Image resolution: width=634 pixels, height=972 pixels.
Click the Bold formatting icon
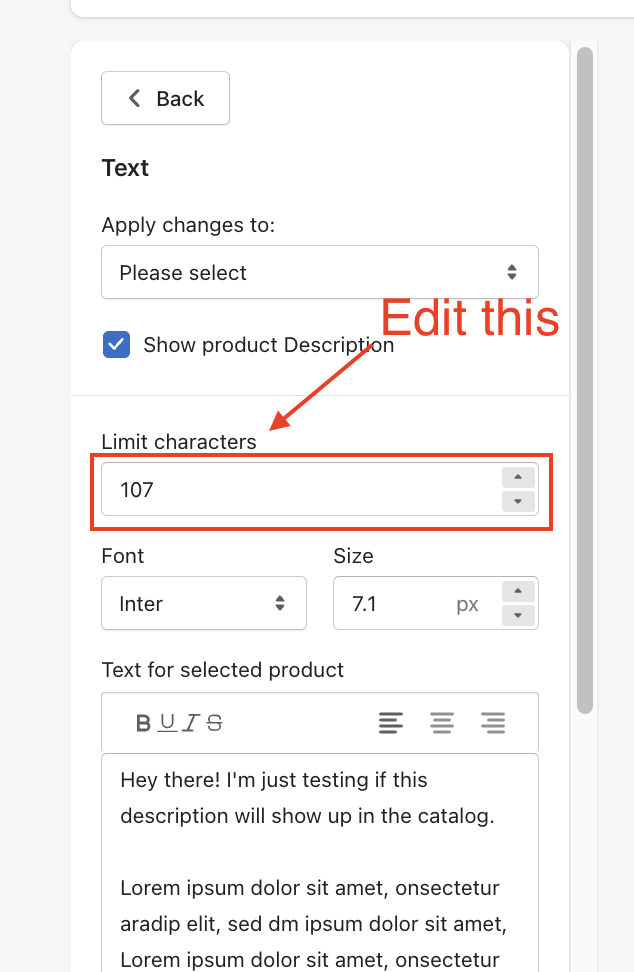click(x=144, y=723)
